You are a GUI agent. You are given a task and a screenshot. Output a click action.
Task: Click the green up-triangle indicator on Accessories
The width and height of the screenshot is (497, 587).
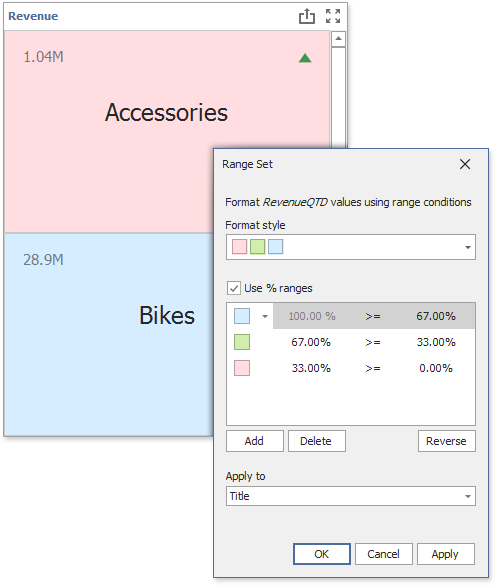(x=305, y=58)
